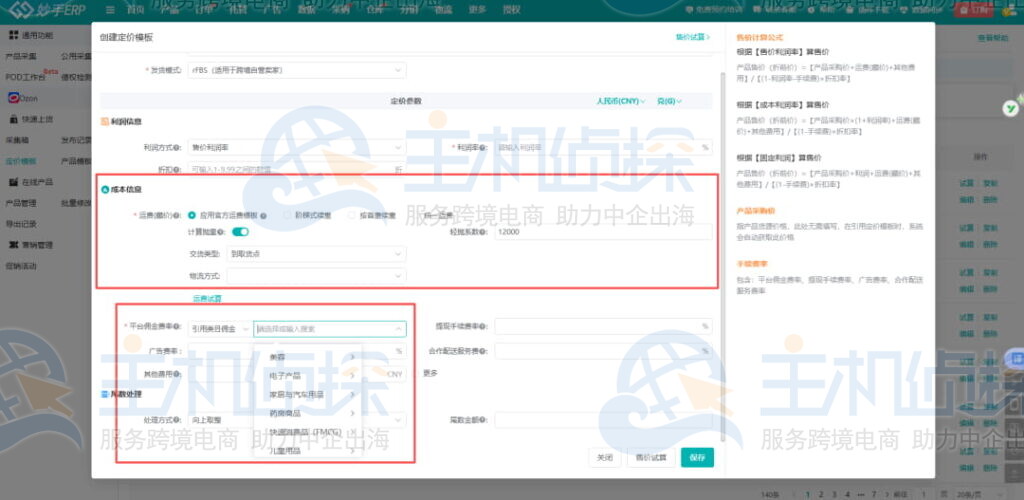Open the 利润方式 售价利润率 dropdown

[296, 148]
